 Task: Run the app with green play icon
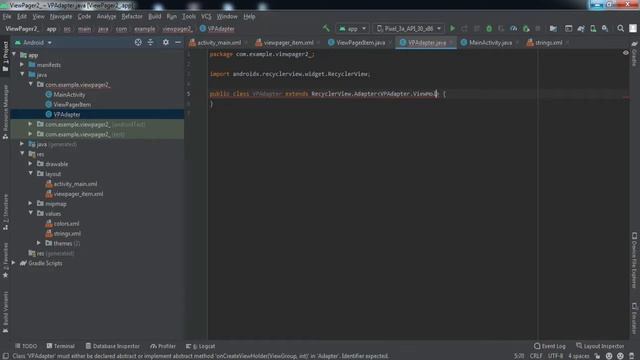[452, 29]
